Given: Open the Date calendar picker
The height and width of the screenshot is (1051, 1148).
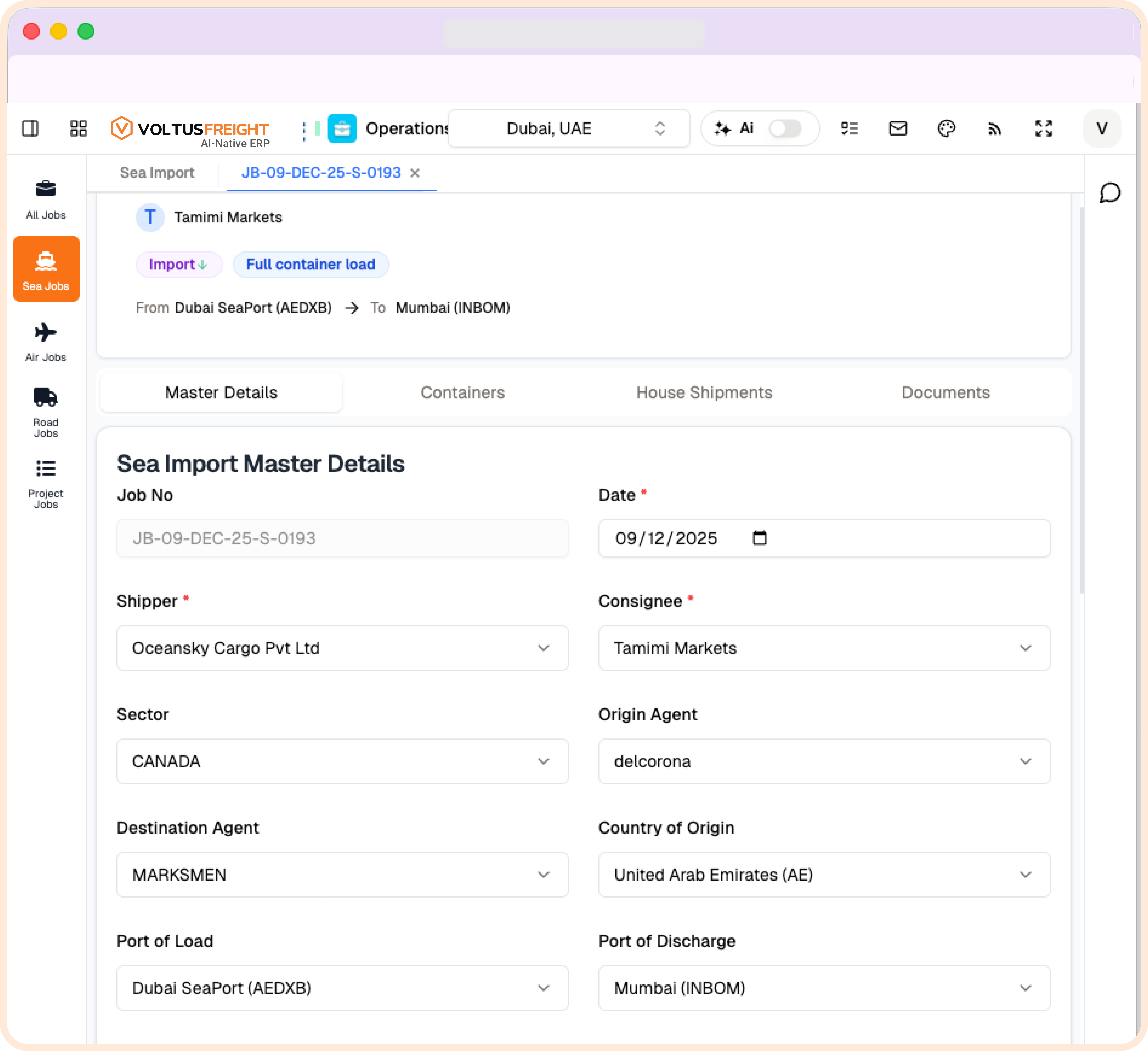Looking at the screenshot, I should pos(760,538).
